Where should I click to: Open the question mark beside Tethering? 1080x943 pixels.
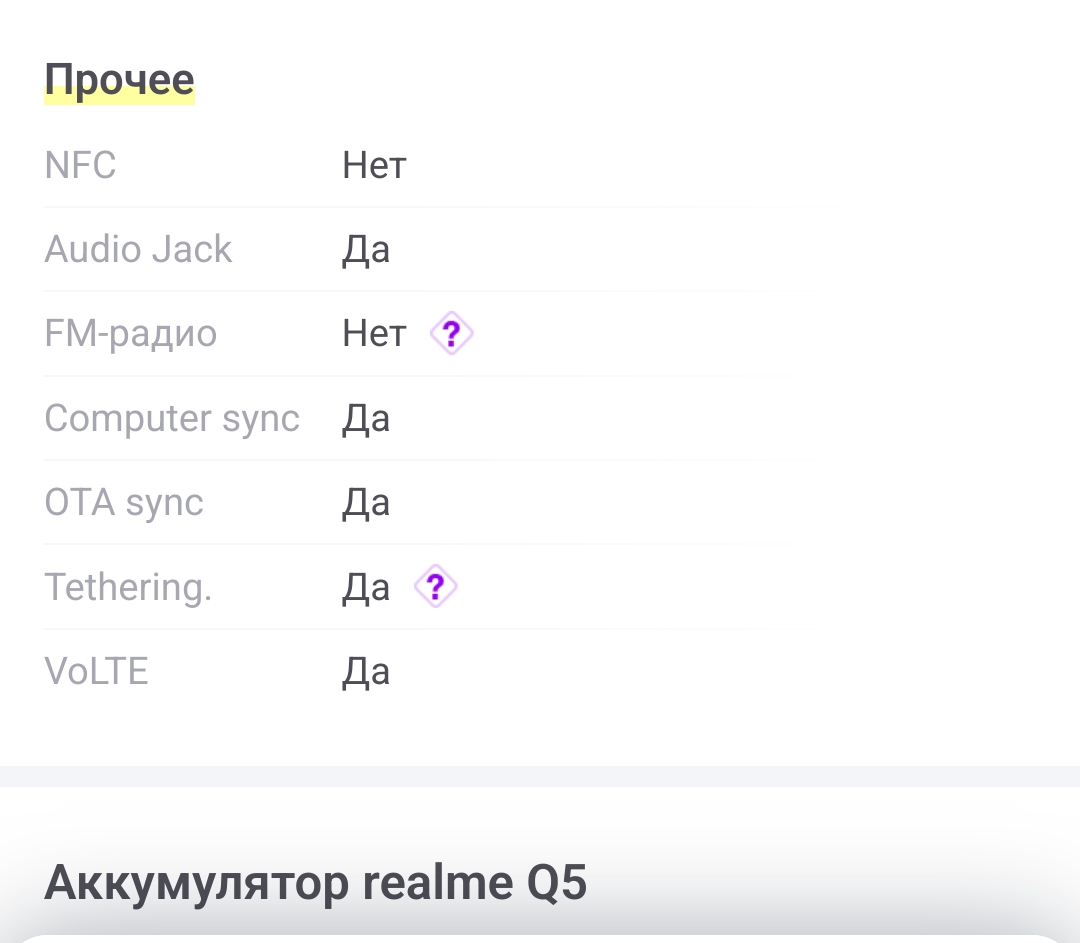click(435, 587)
